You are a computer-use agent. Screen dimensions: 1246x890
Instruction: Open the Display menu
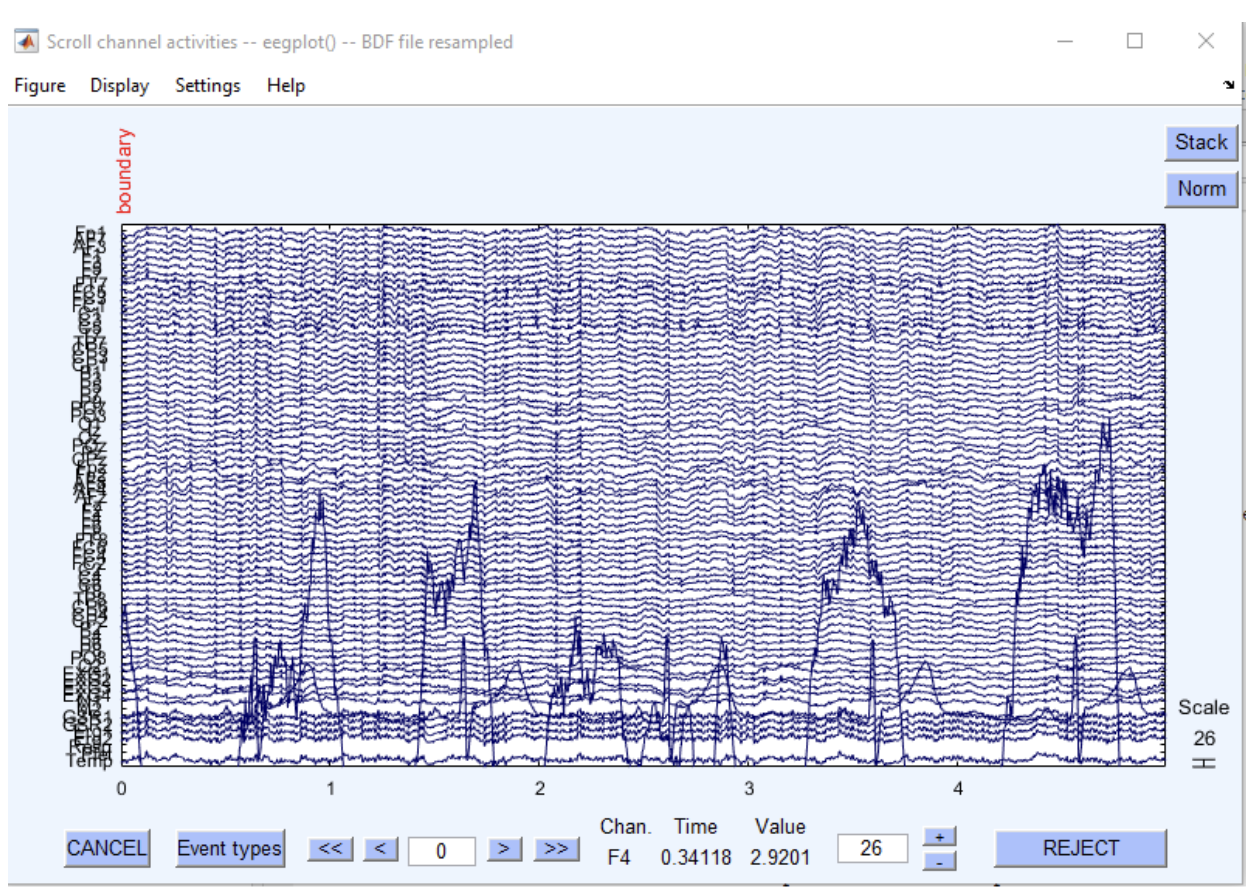(x=119, y=86)
